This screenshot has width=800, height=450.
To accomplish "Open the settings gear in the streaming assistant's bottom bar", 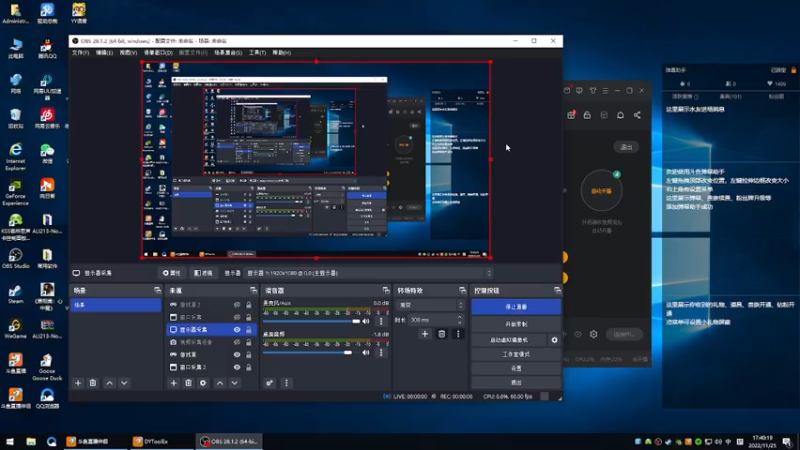I will [x=593, y=335].
